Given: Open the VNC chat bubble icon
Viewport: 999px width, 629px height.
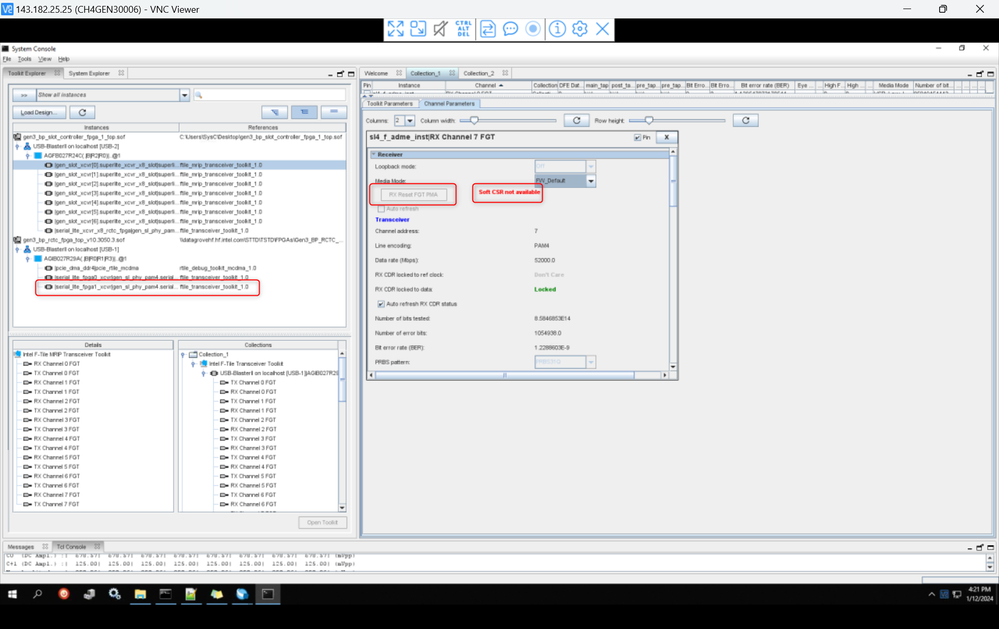Looking at the screenshot, I should (510, 29).
